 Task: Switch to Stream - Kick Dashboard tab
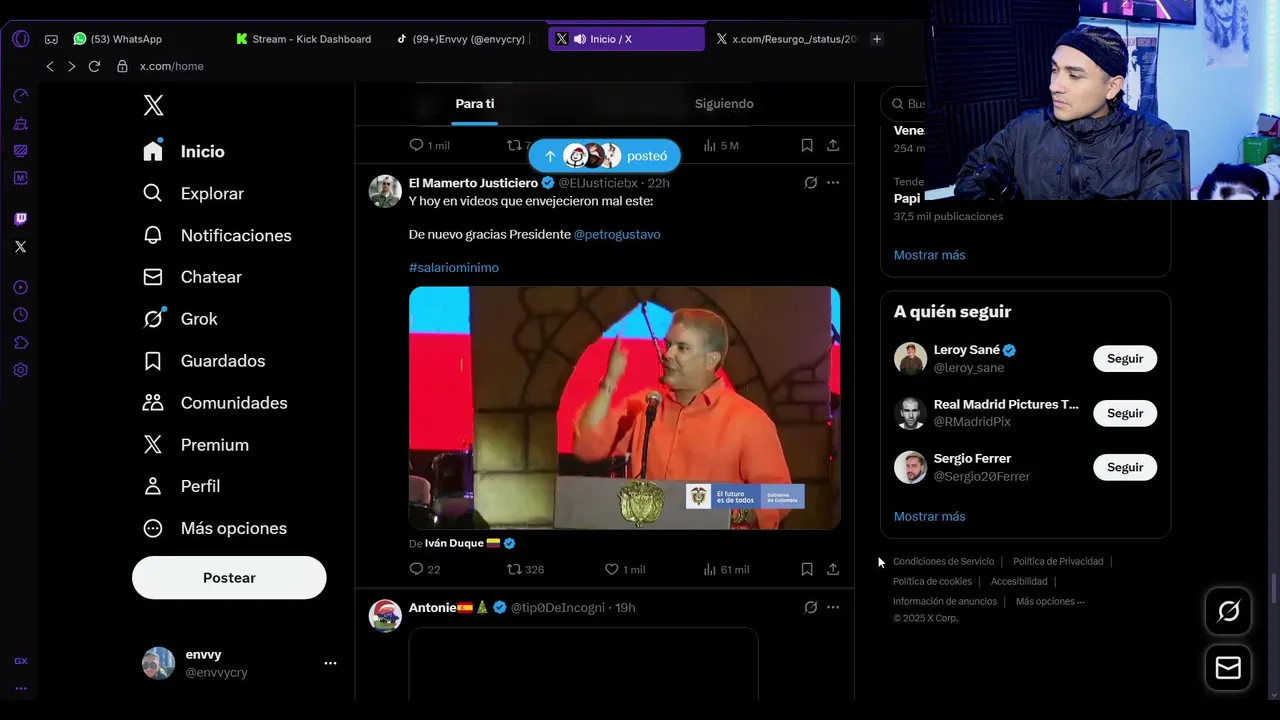[304, 39]
